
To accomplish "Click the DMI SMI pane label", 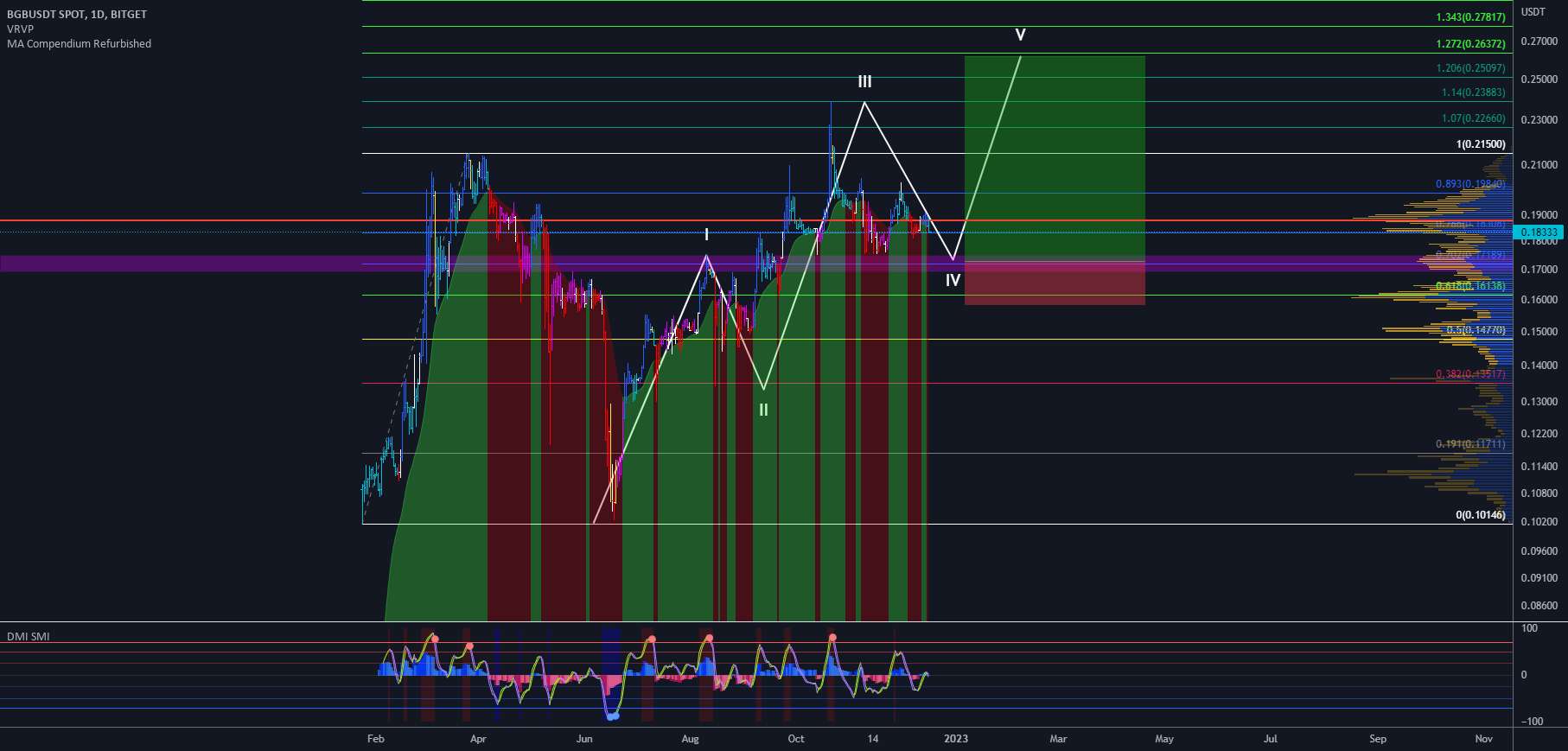I will (29, 636).
